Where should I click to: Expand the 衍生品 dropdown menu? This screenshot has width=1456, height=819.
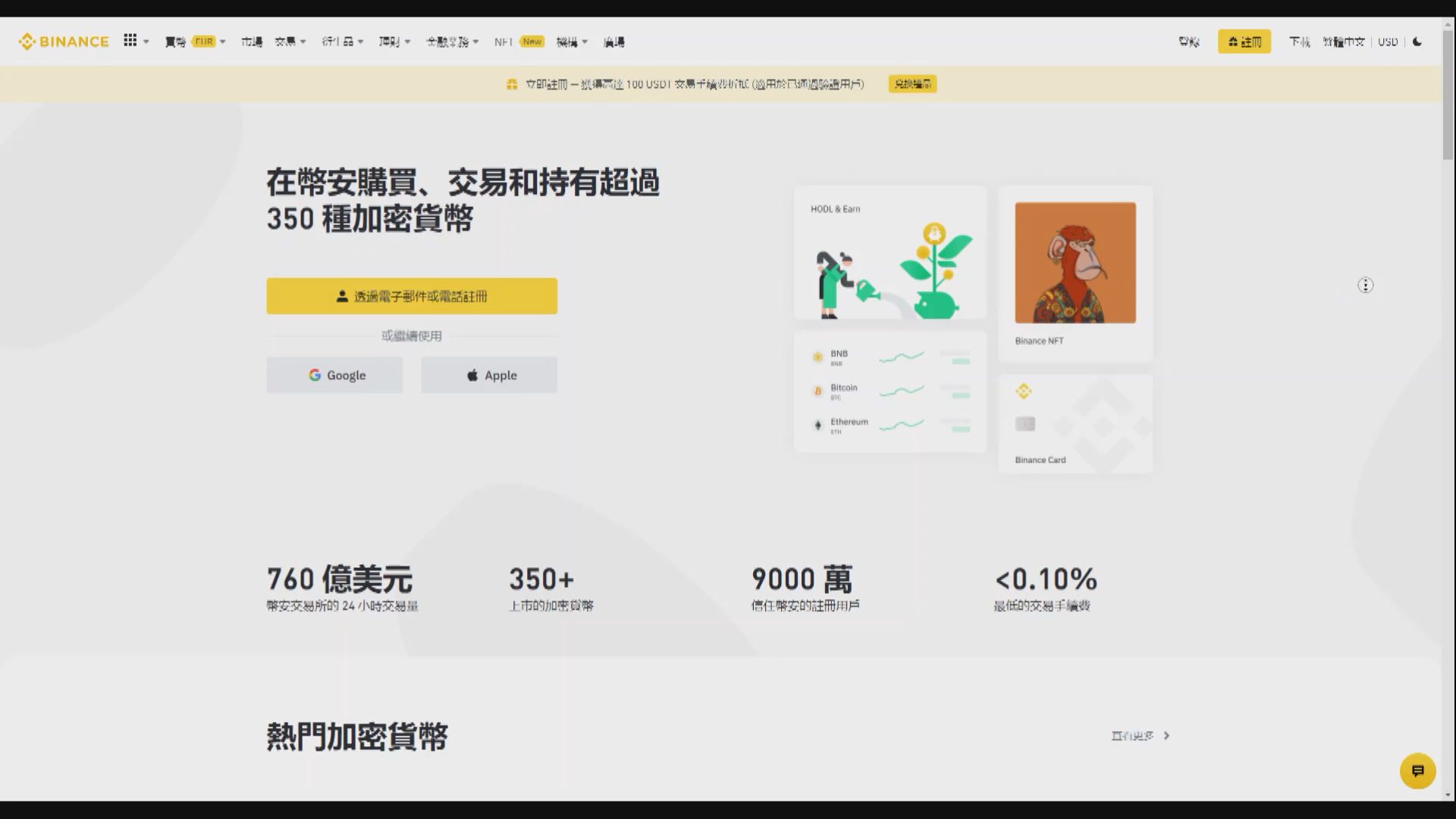point(340,42)
